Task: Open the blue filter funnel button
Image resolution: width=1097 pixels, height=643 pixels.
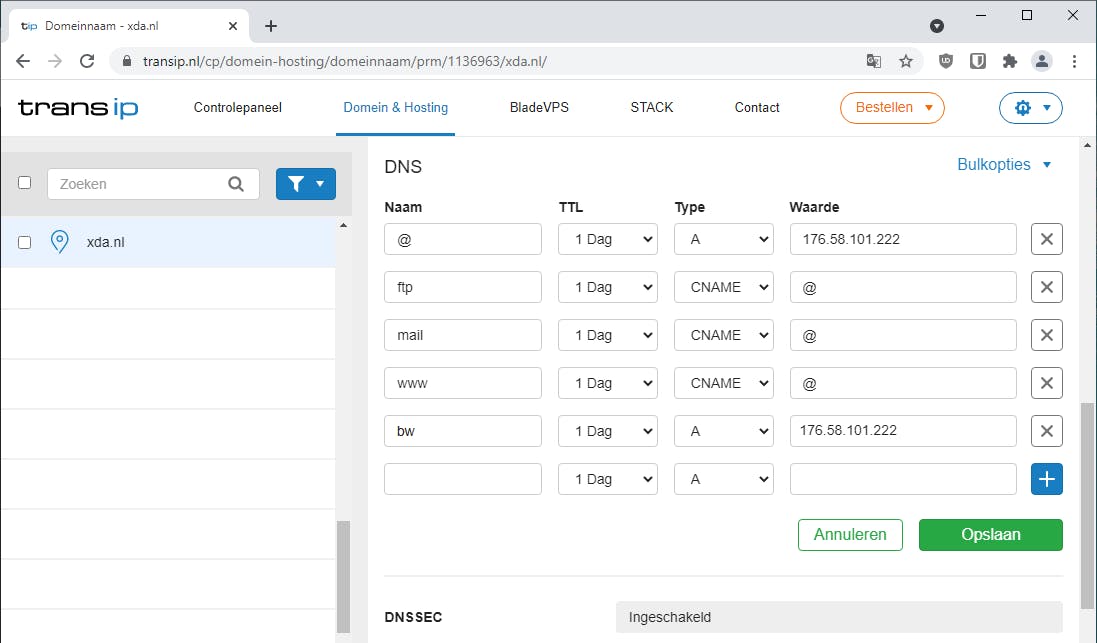Action: pos(306,184)
